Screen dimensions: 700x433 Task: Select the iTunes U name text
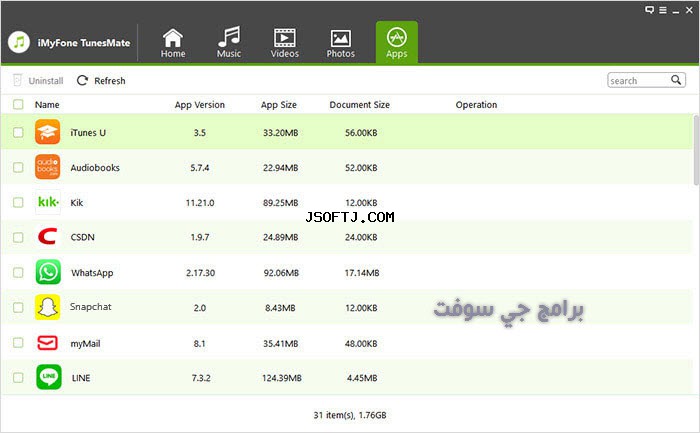point(88,133)
